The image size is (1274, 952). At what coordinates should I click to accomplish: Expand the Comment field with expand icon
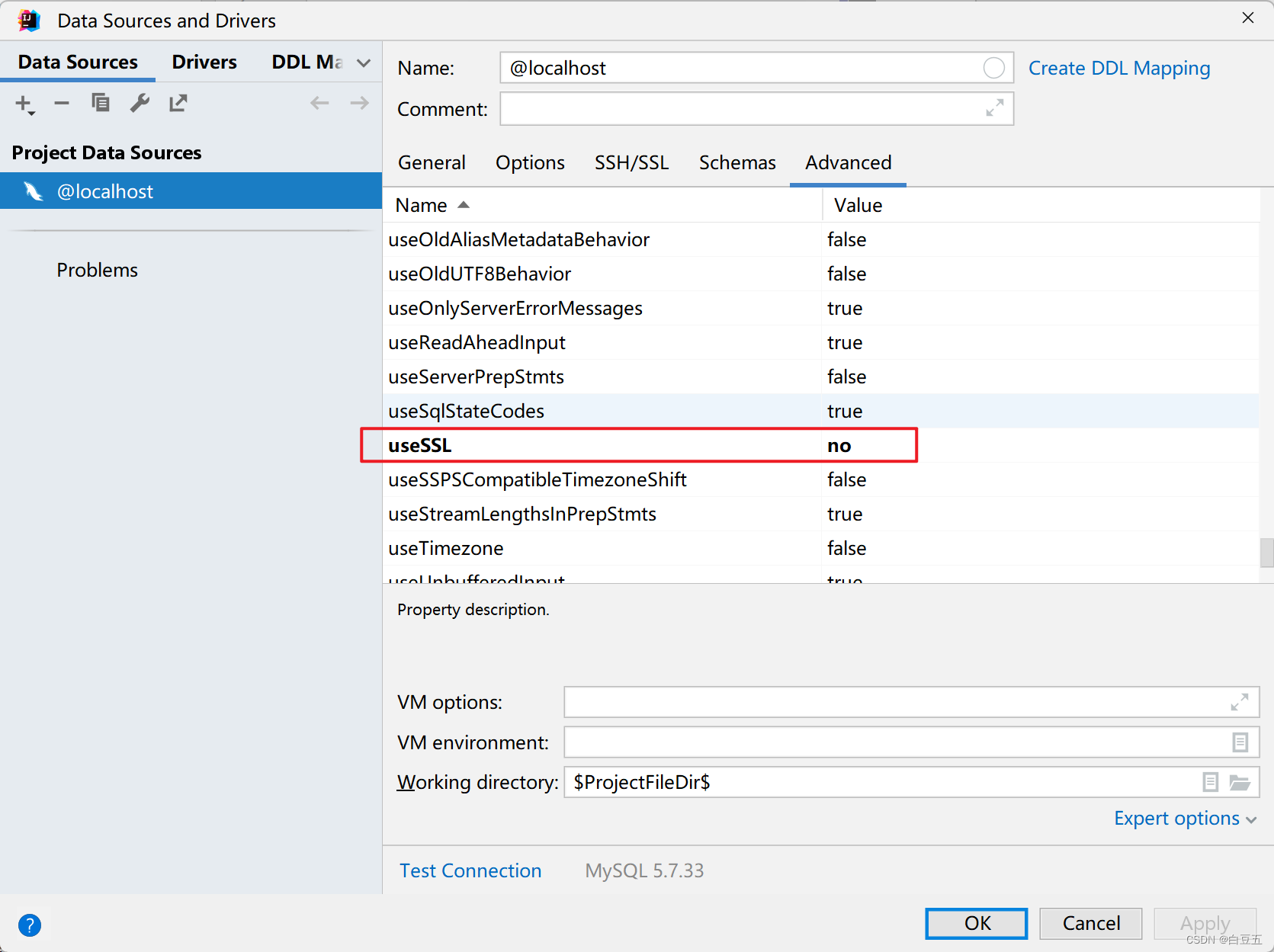(x=994, y=108)
